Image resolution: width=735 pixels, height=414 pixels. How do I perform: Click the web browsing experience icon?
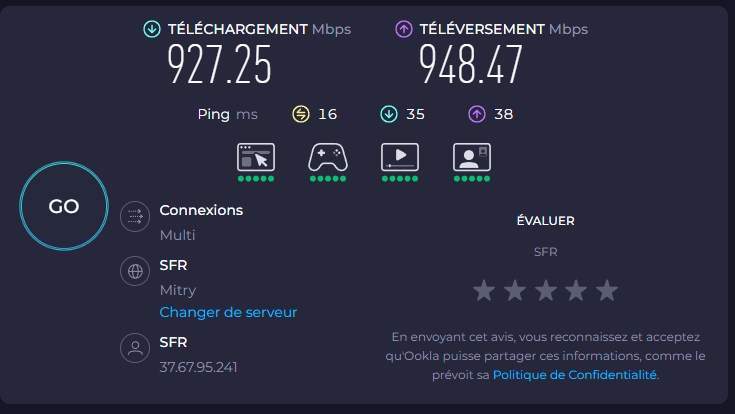[256, 157]
